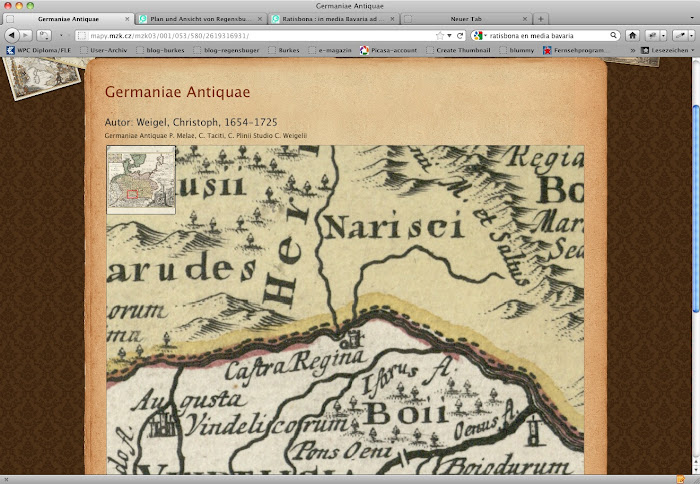Open a new tab with plus button

pos(541,19)
